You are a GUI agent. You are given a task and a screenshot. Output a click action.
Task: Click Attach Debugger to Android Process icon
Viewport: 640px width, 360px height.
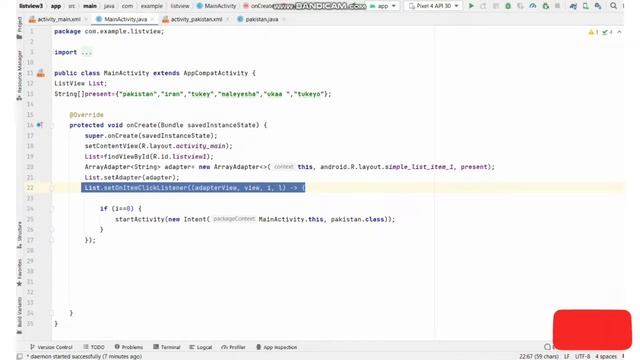tap(545, 6)
